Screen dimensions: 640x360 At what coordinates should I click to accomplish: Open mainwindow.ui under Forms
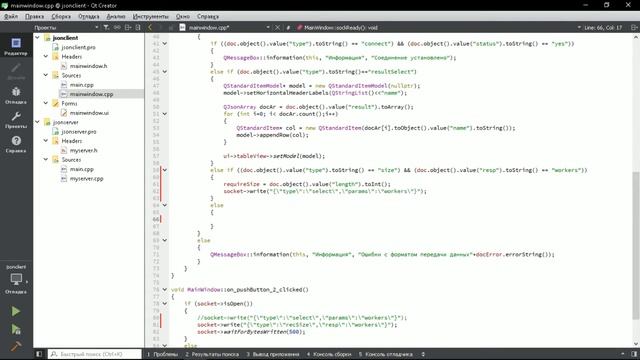tap(89, 113)
